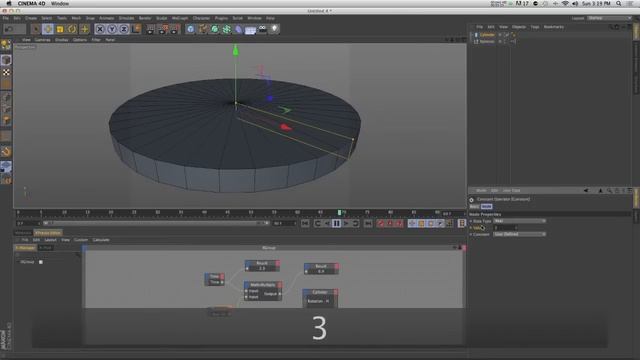Select Model mode cube icon in sidebar

click(x=6, y=60)
